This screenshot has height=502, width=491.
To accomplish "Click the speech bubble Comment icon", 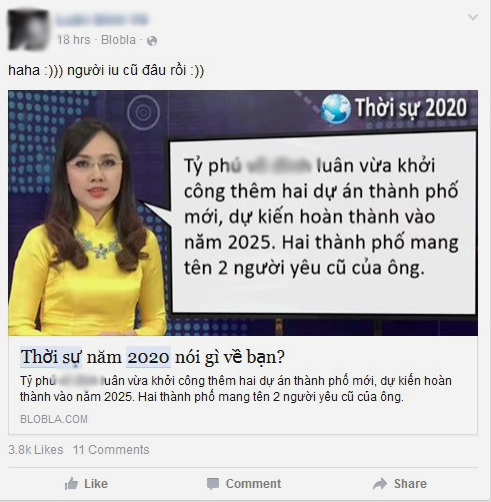I will pos(213,484).
